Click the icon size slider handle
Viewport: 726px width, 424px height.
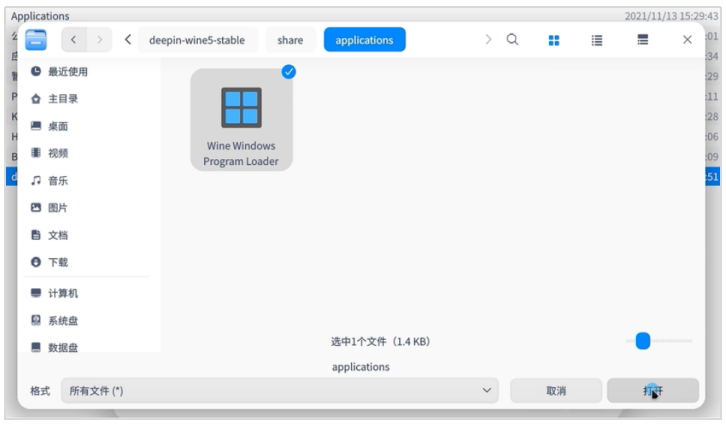coord(643,341)
